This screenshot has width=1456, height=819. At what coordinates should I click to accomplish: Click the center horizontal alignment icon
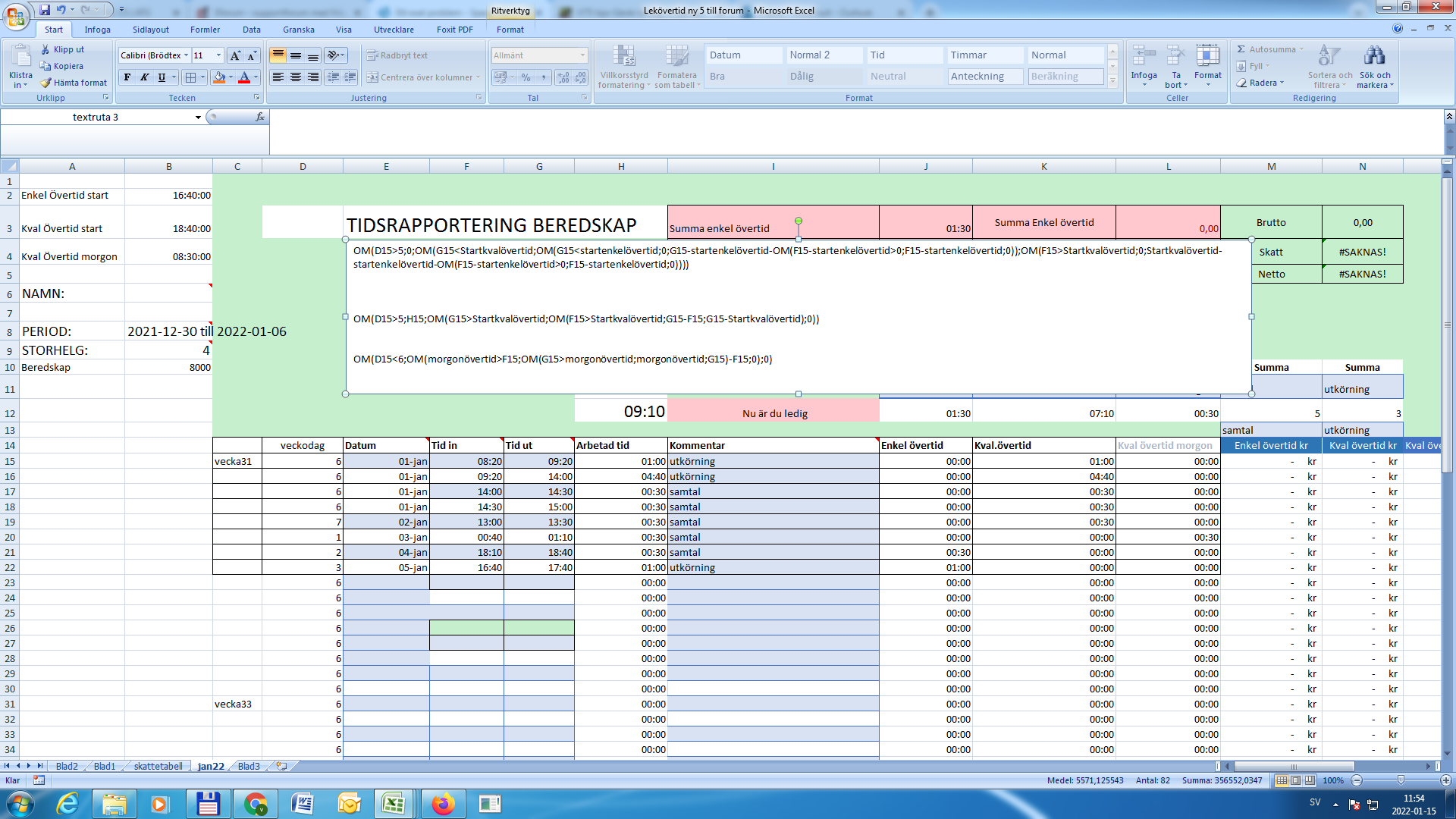(296, 77)
